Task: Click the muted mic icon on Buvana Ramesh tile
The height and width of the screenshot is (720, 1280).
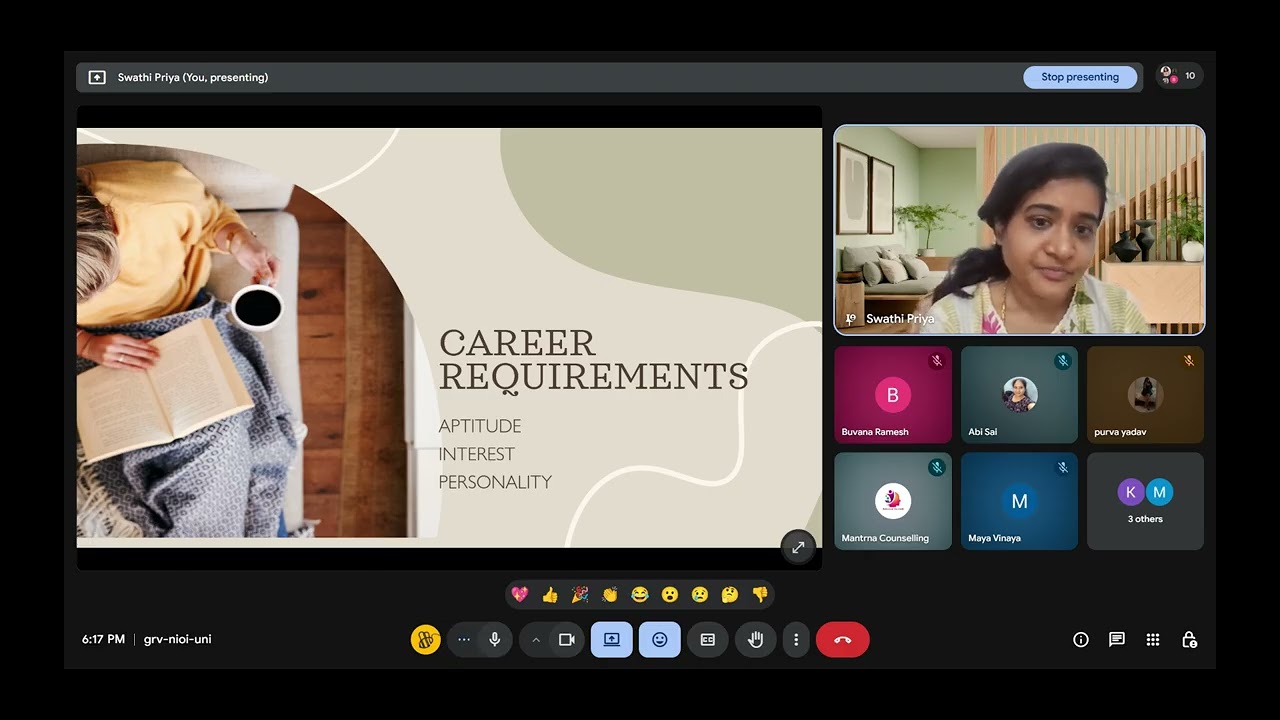Action: point(937,361)
